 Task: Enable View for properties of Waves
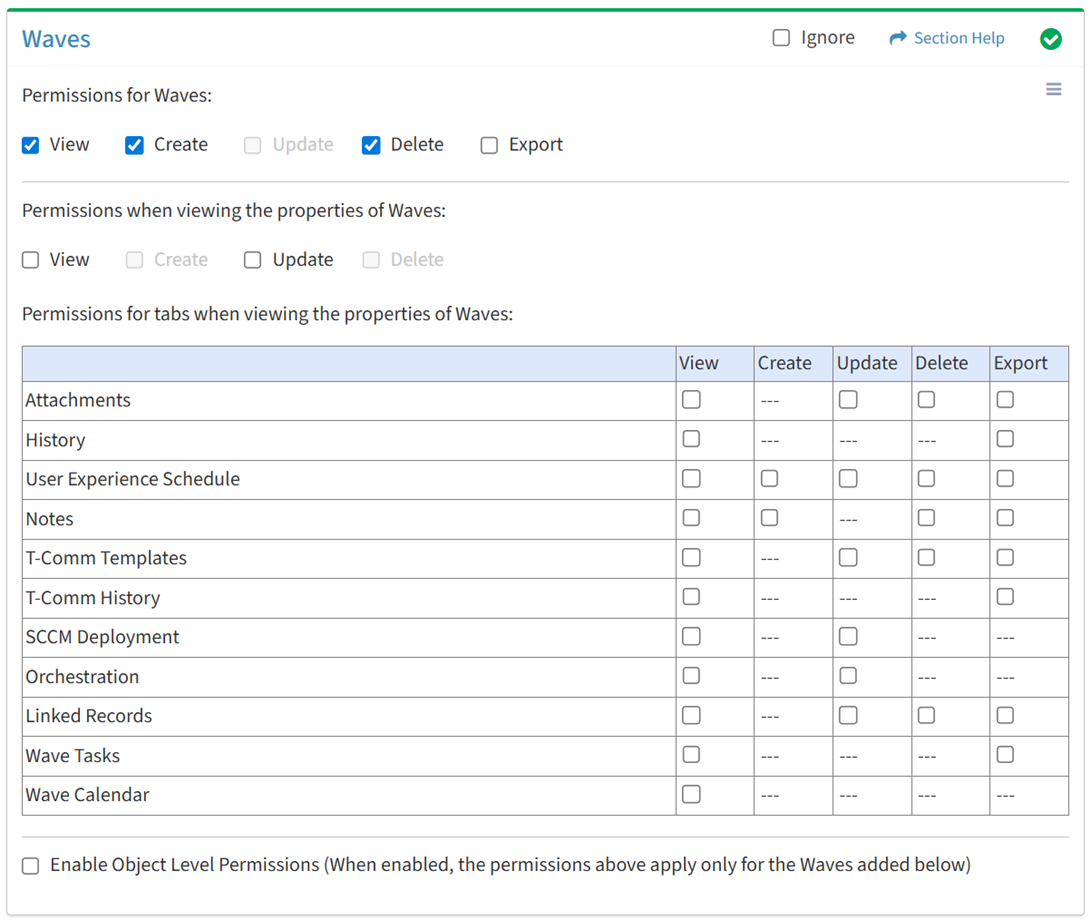coord(31,260)
